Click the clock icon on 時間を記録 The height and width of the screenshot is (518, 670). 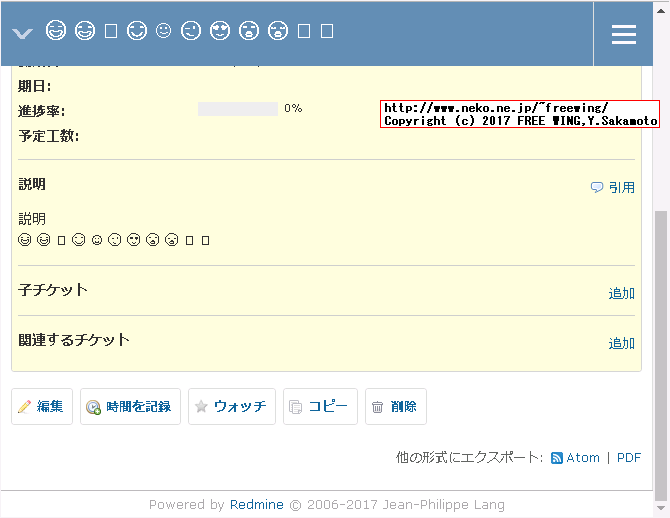93,407
